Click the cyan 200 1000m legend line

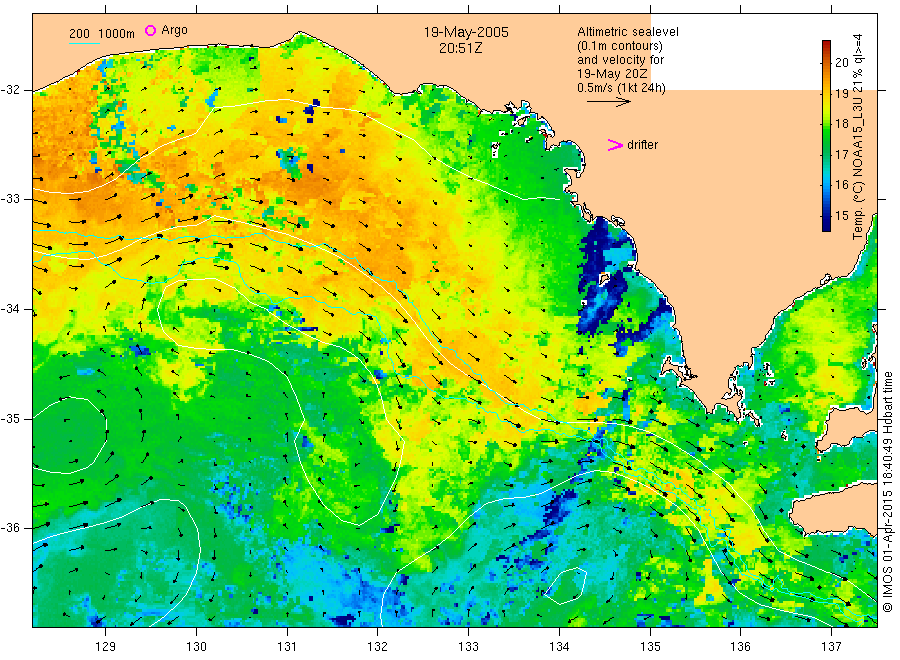coord(84,42)
